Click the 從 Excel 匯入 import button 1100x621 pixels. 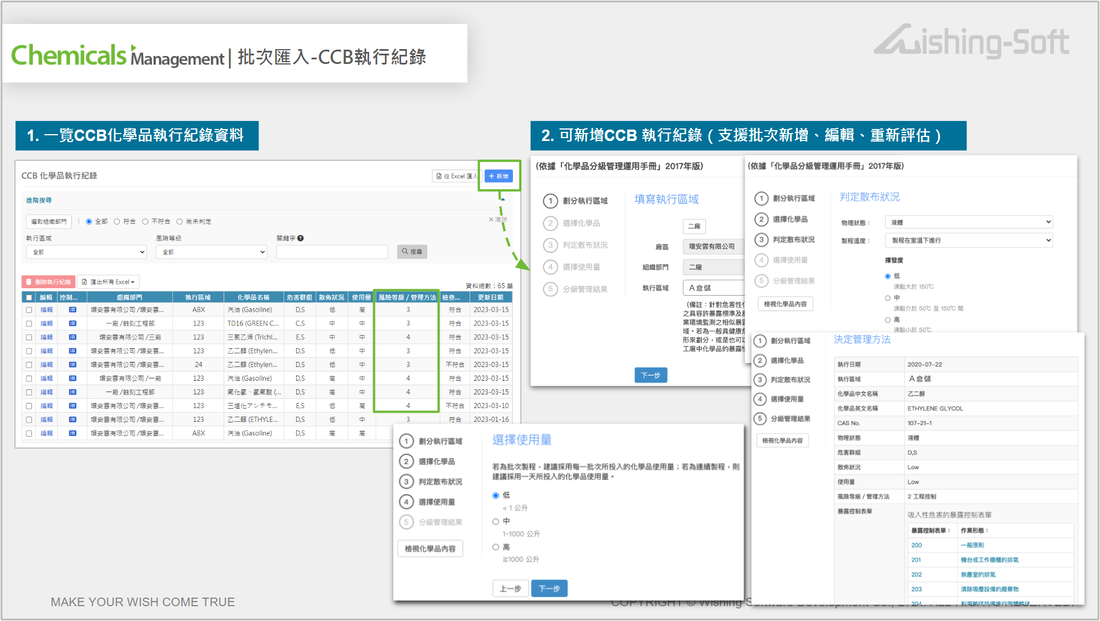(455, 176)
